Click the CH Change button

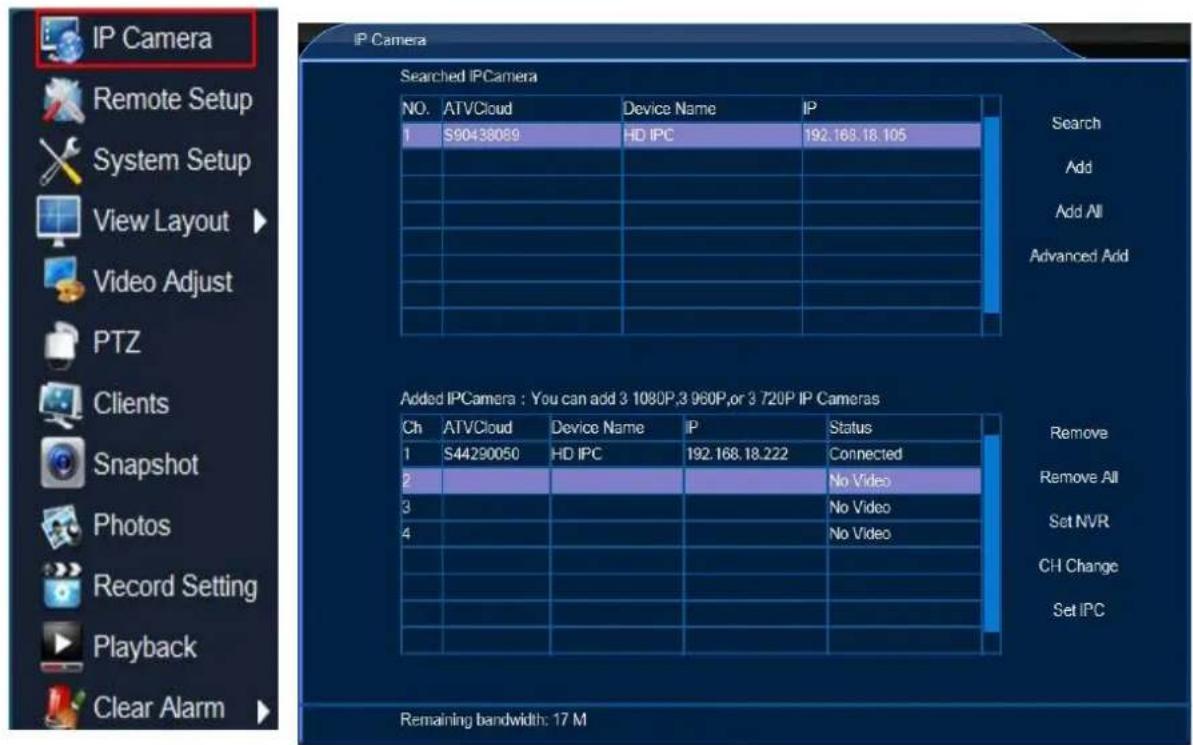click(1078, 565)
